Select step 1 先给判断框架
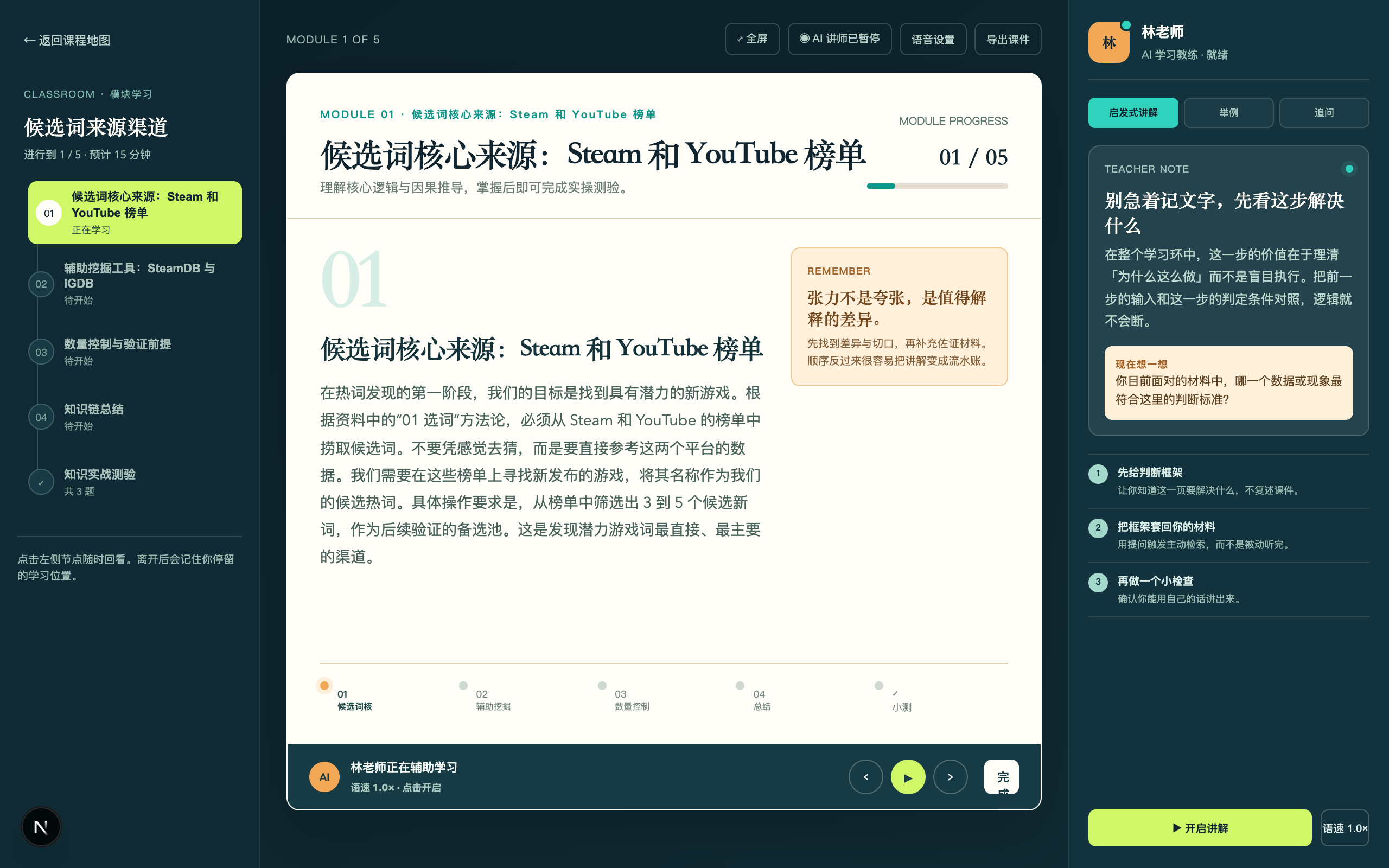 (1228, 481)
